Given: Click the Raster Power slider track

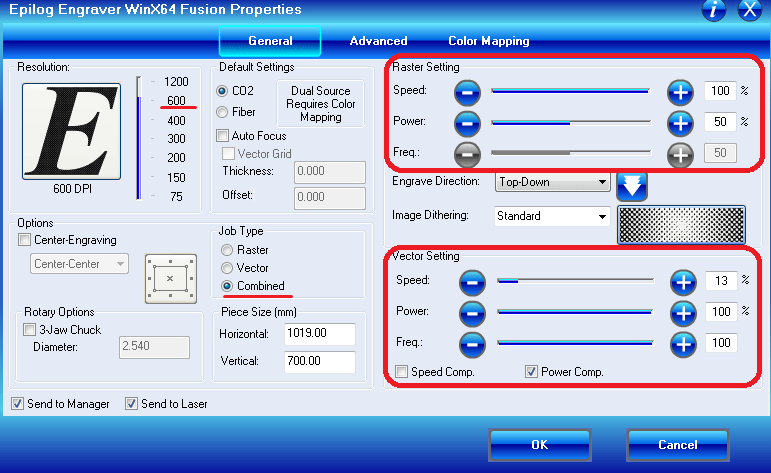Looking at the screenshot, I should tap(570, 122).
